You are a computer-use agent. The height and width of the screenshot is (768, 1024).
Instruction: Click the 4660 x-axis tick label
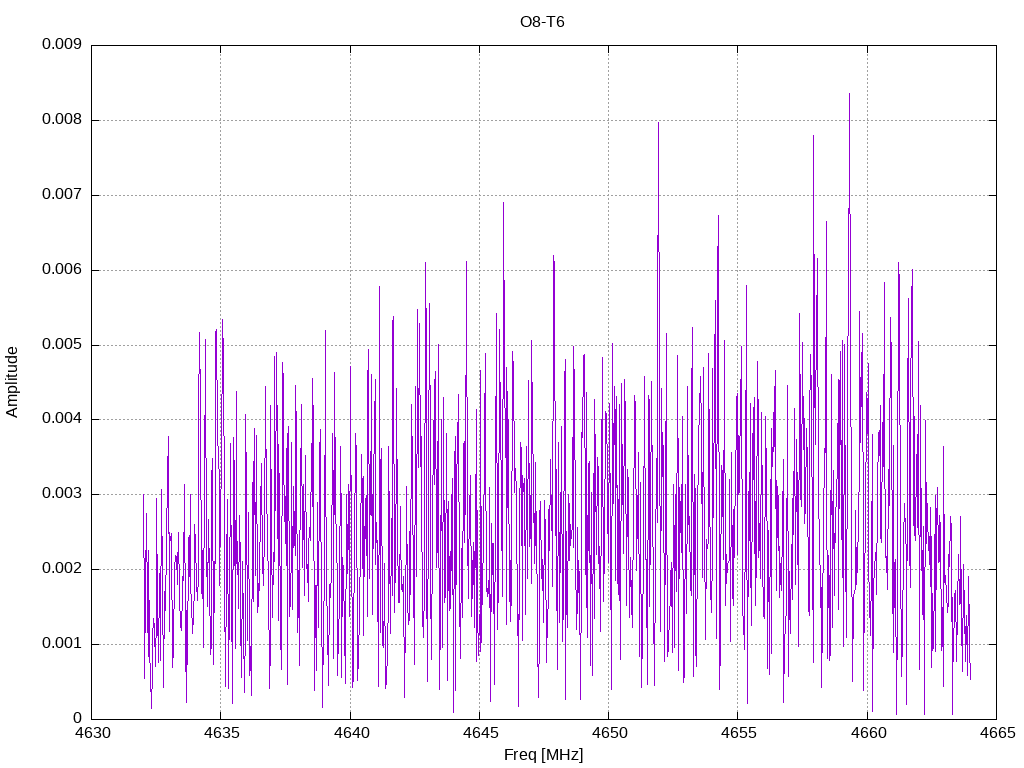(868, 733)
